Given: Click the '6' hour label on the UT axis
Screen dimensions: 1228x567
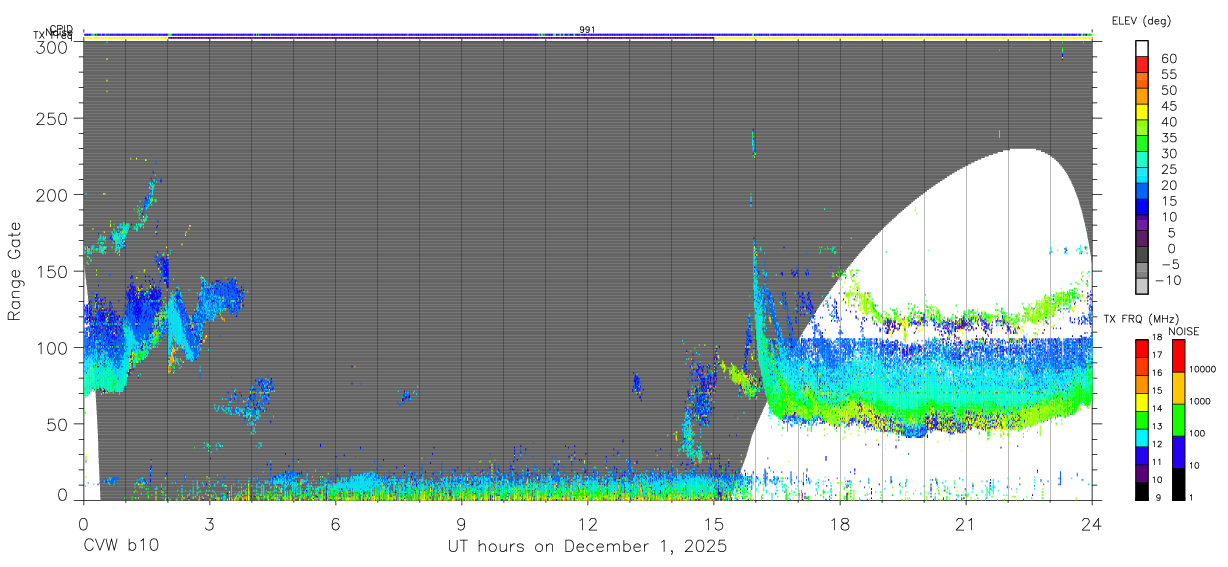Looking at the screenshot, I should [335, 523].
